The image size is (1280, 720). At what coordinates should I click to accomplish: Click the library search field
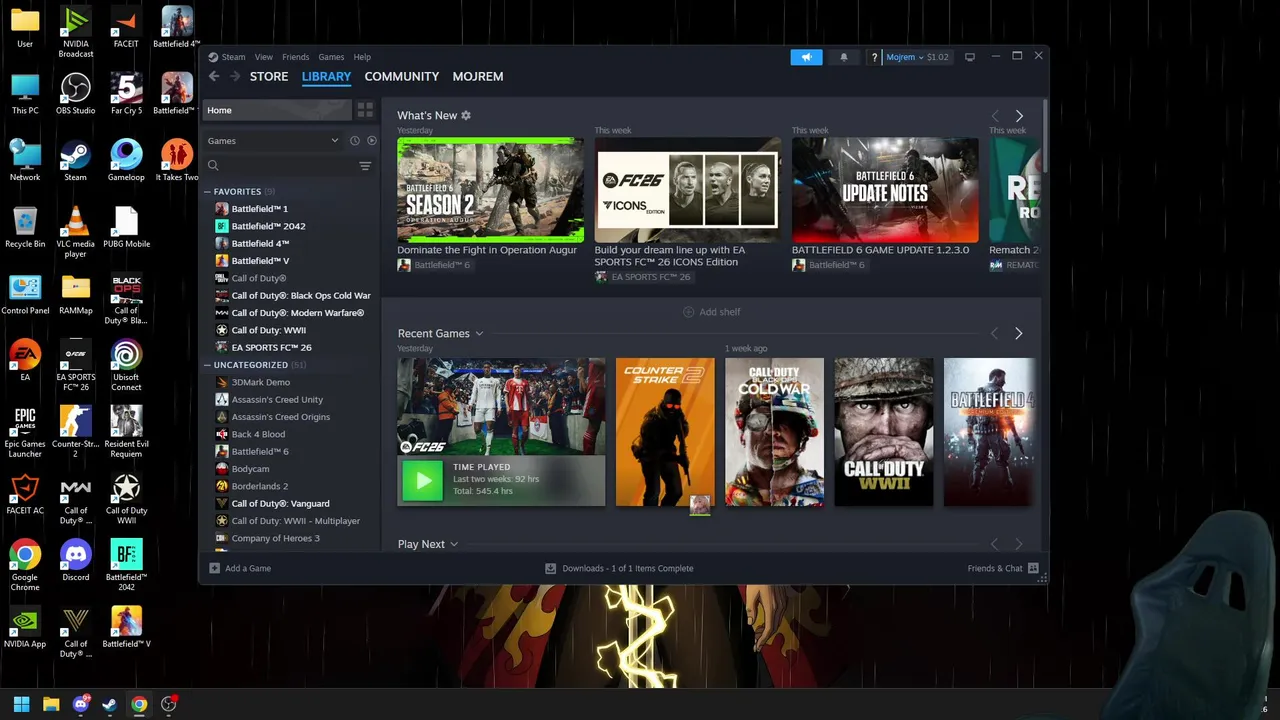point(281,166)
